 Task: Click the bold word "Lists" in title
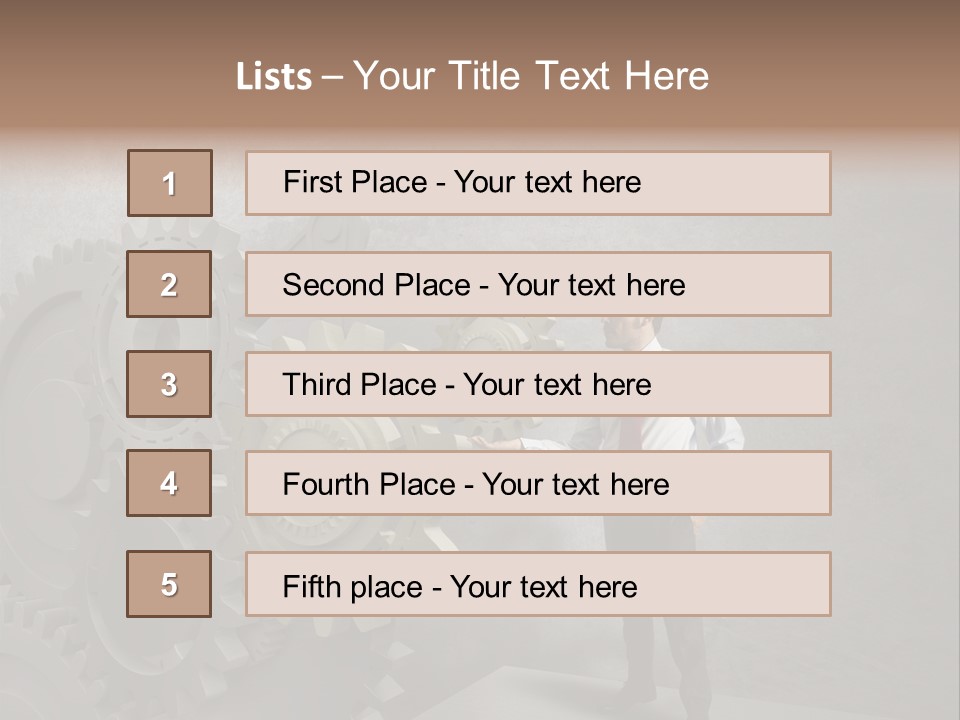coord(274,77)
